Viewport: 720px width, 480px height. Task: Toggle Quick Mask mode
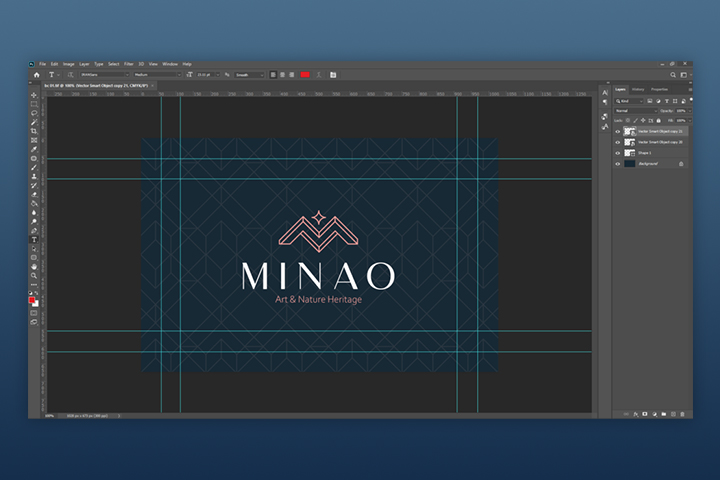(34, 313)
